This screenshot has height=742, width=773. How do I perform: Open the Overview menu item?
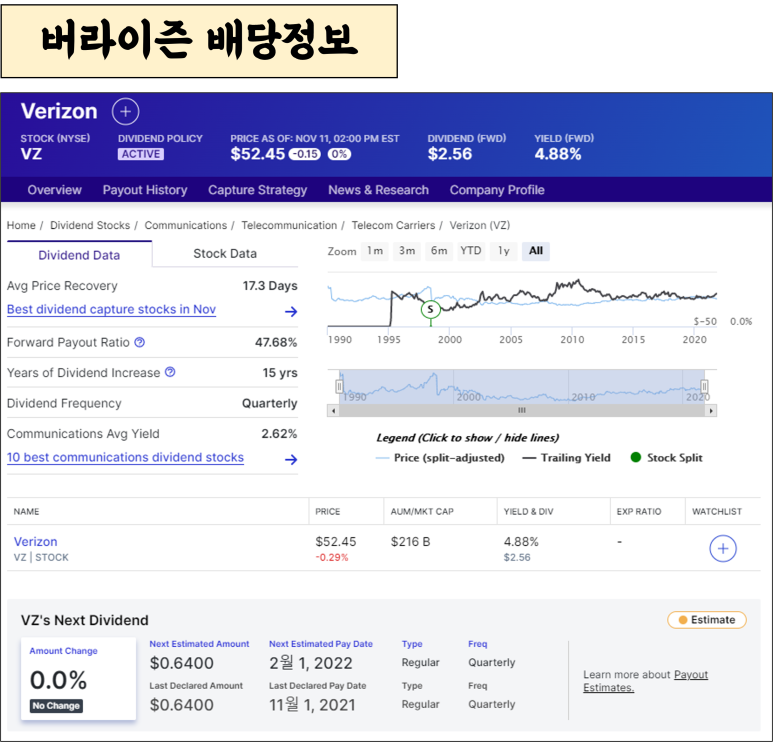coord(55,190)
